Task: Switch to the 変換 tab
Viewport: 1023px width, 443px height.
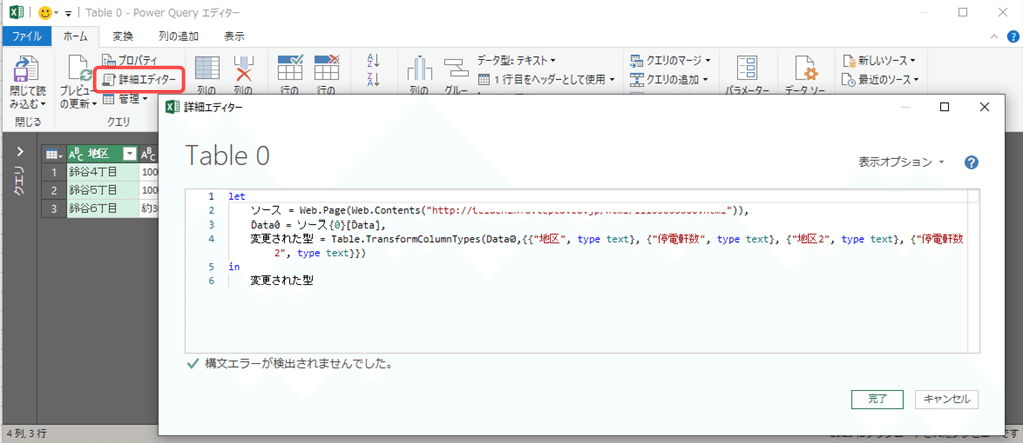Action: [123, 37]
